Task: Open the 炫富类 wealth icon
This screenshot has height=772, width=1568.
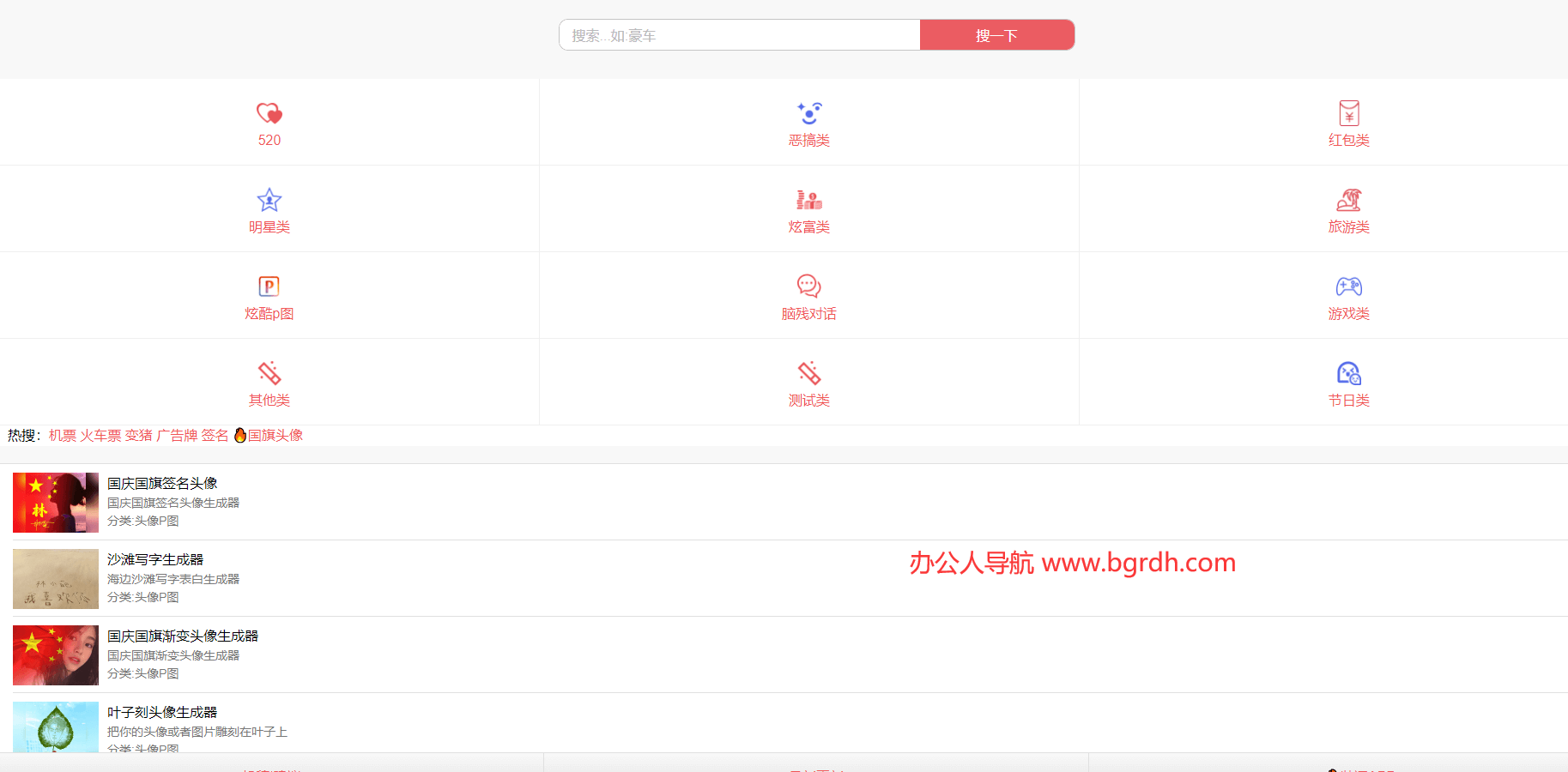Action: point(808,200)
